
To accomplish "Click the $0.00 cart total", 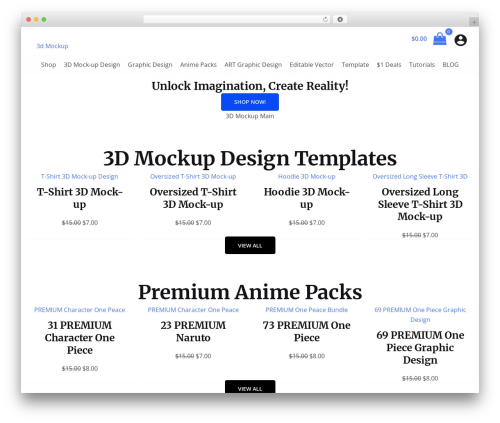I will click(x=419, y=39).
